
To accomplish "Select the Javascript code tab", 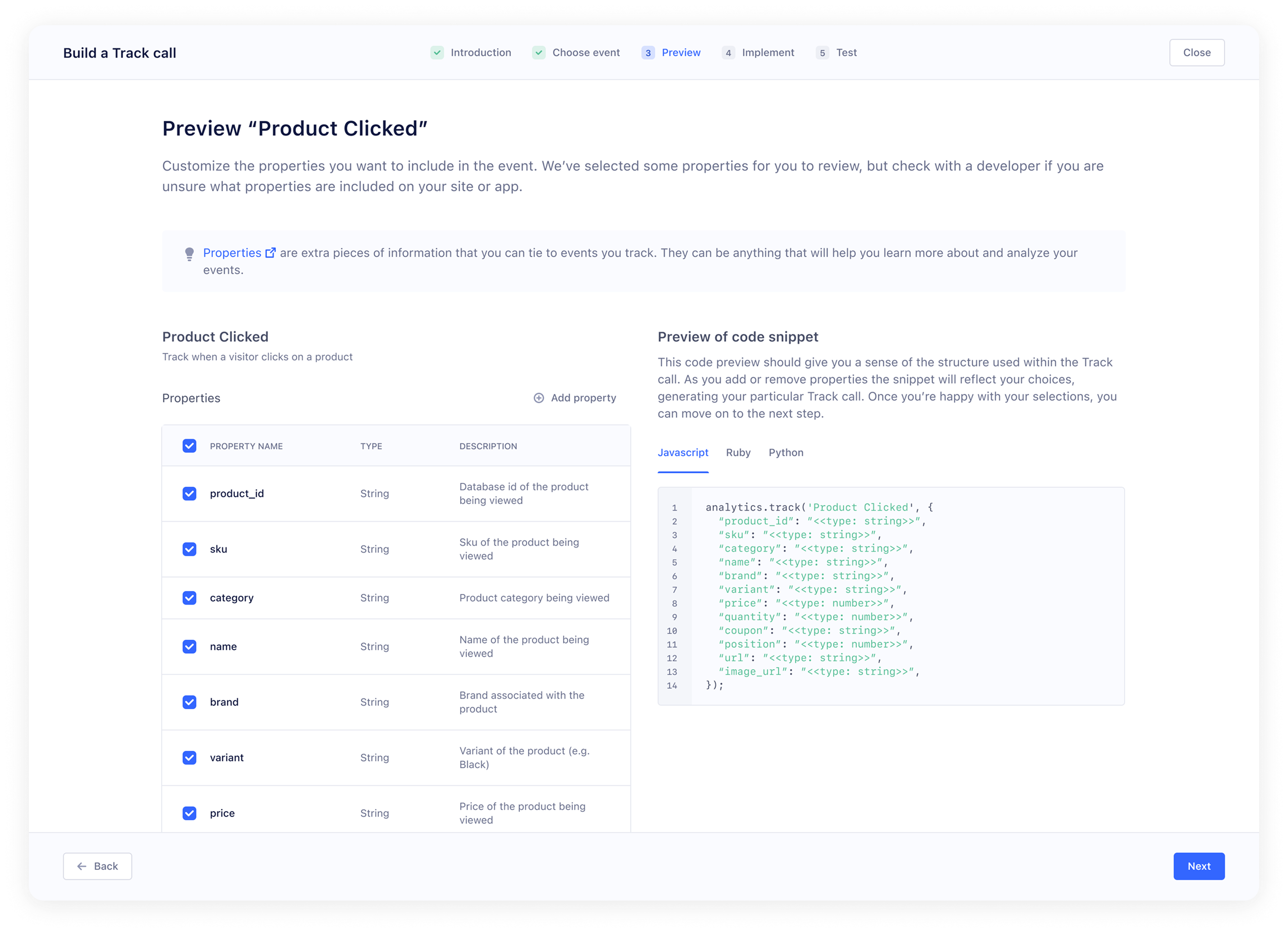I will tap(683, 453).
